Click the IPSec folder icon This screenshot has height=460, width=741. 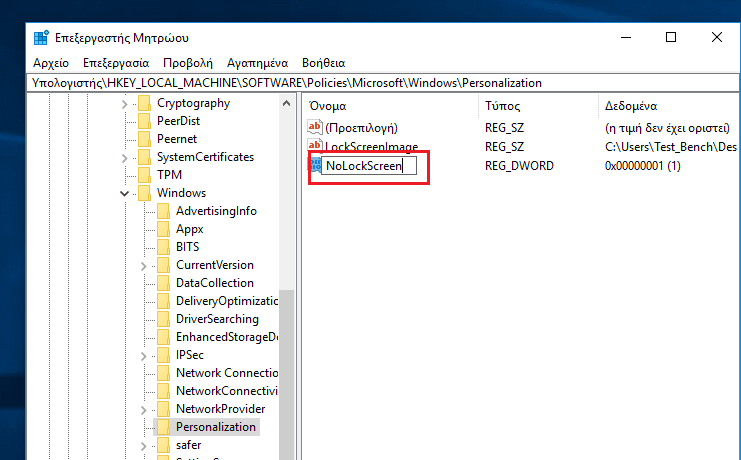[x=164, y=355]
